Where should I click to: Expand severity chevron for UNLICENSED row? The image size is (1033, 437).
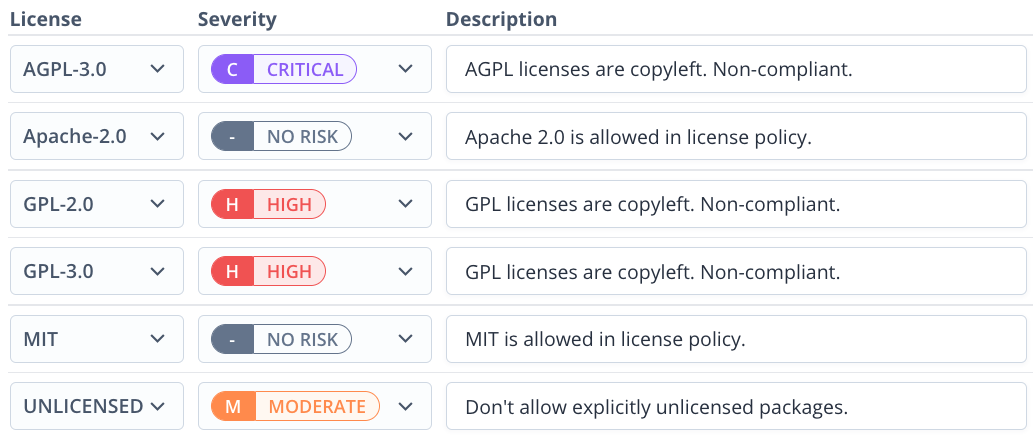(x=406, y=407)
